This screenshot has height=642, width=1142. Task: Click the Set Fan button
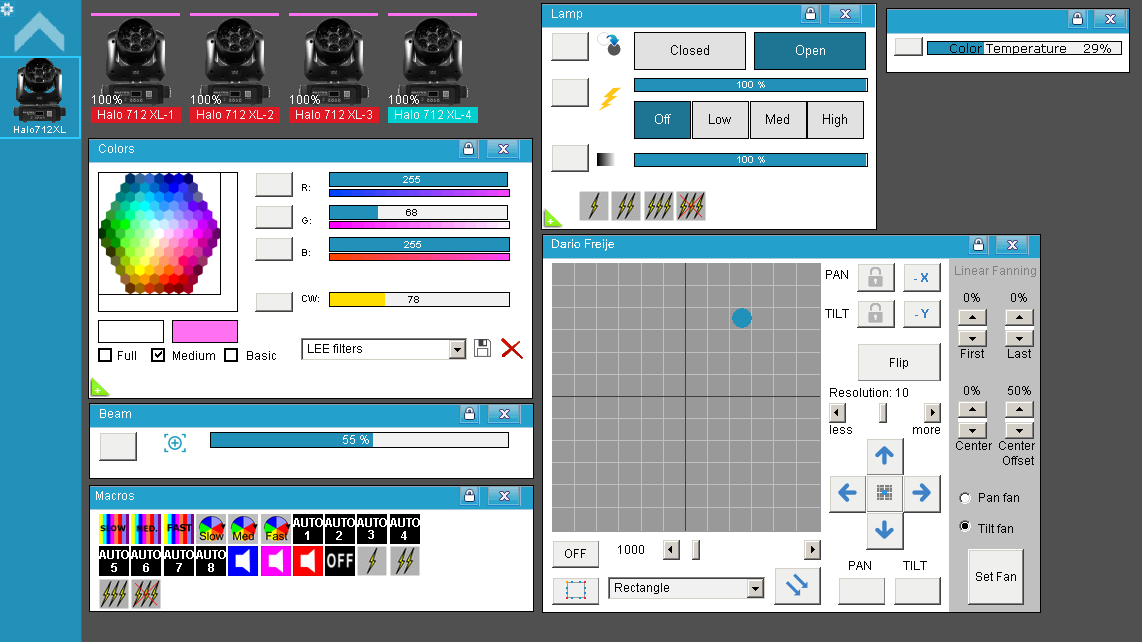(996, 576)
